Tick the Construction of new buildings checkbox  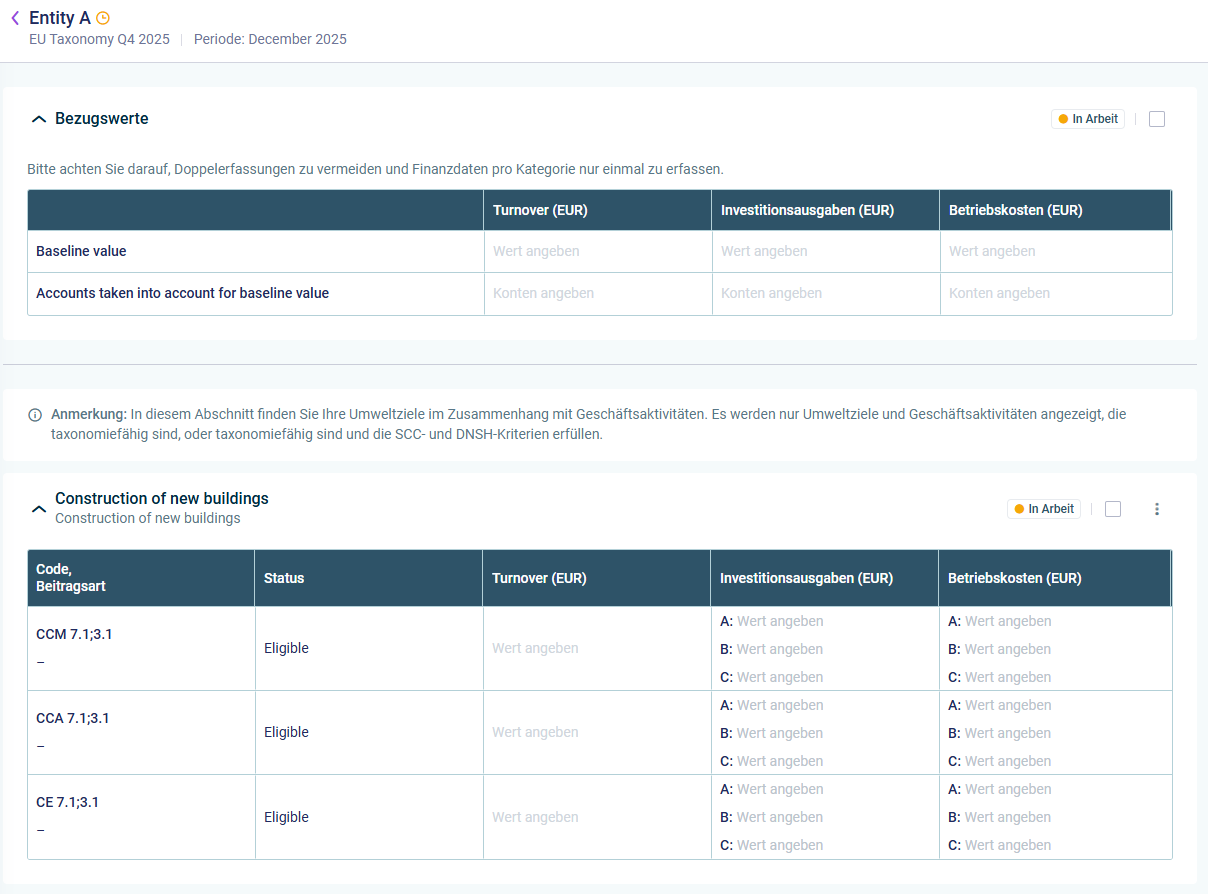click(x=1113, y=509)
